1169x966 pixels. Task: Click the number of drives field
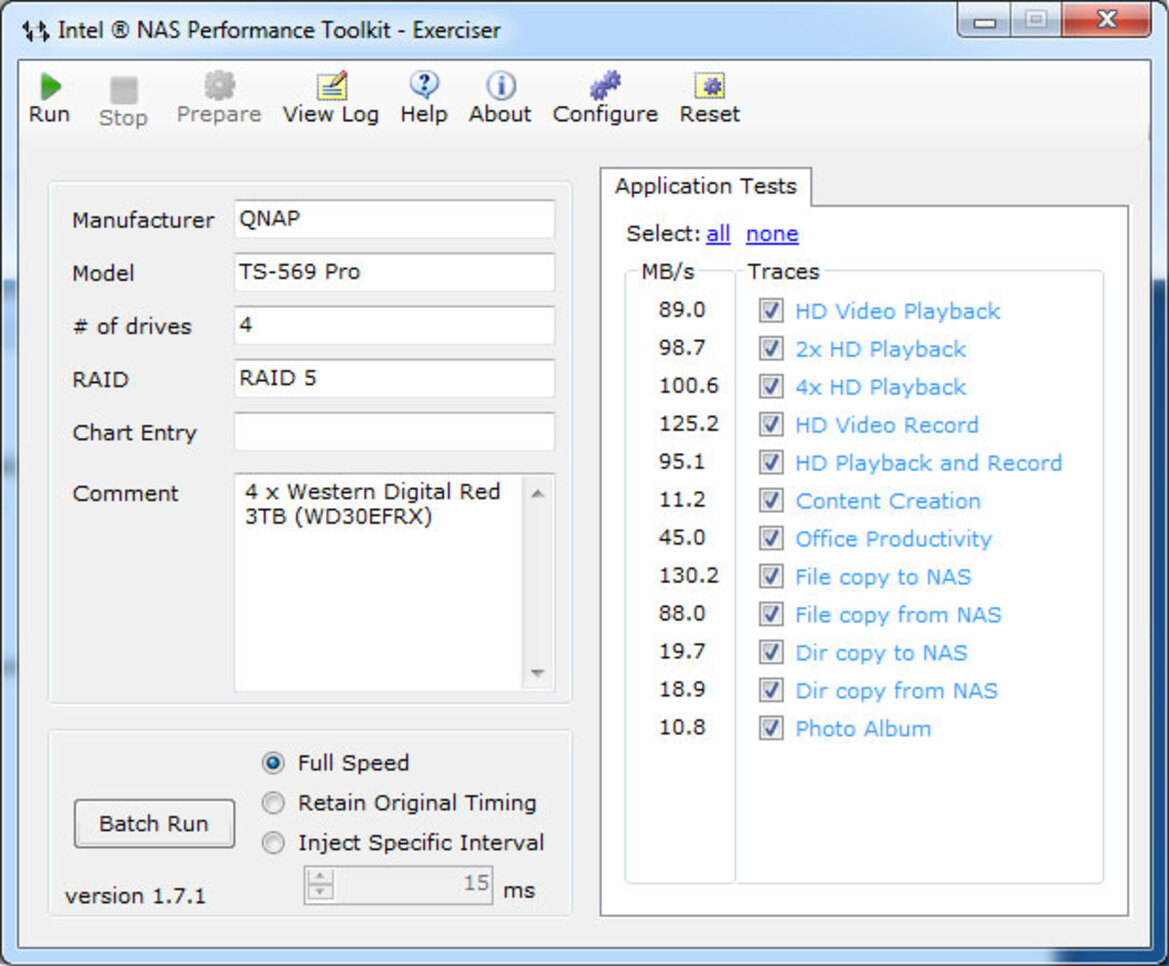tap(394, 325)
